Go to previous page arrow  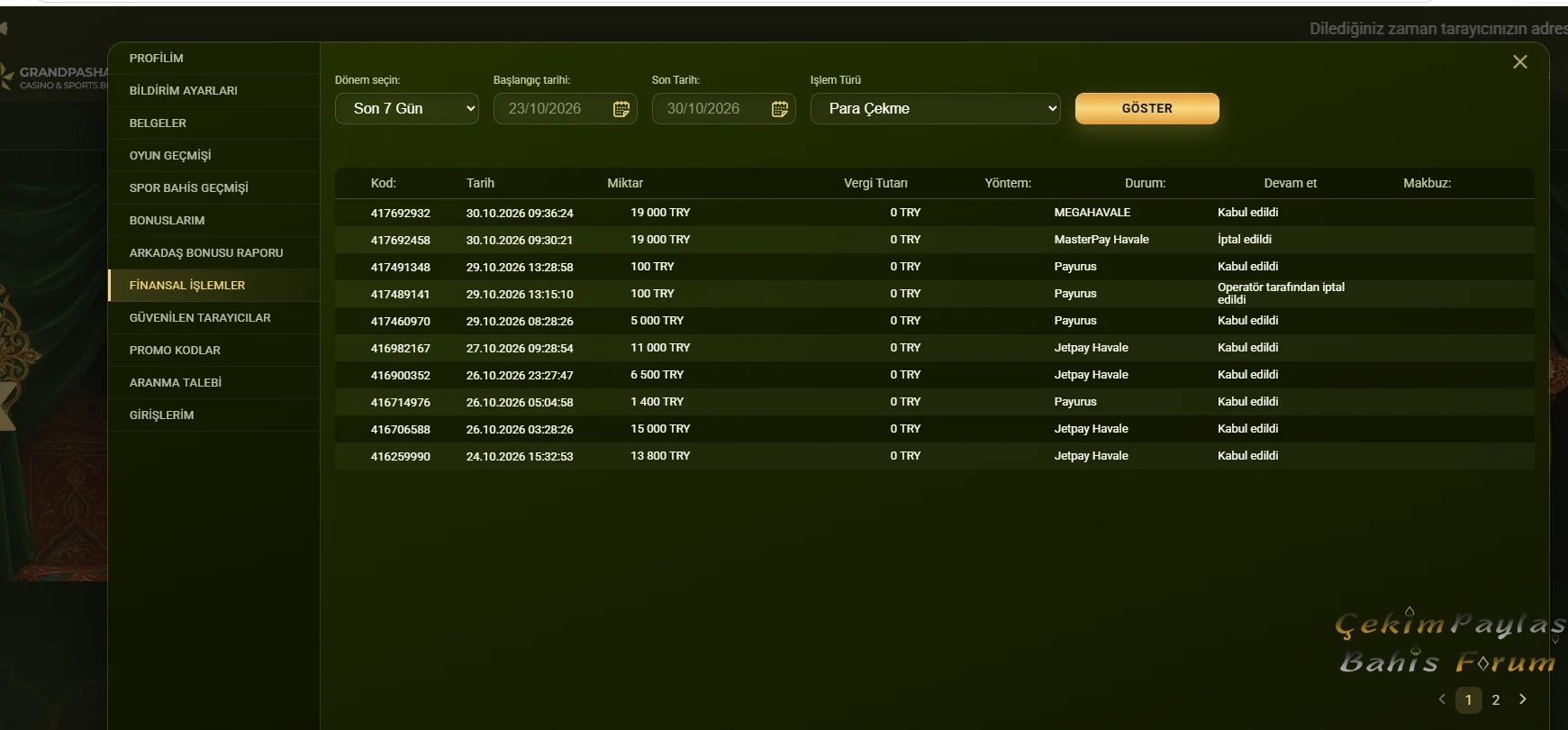click(1442, 699)
